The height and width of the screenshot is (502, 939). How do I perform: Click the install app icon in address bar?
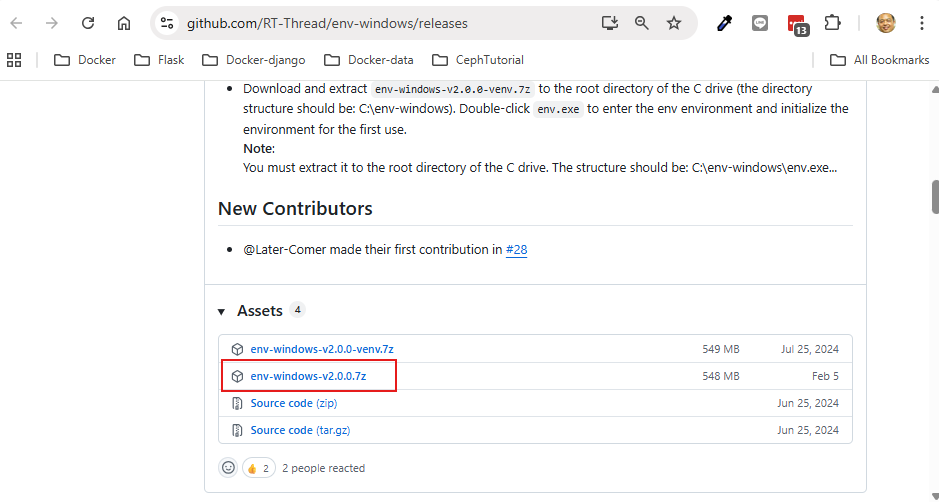coord(610,23)
